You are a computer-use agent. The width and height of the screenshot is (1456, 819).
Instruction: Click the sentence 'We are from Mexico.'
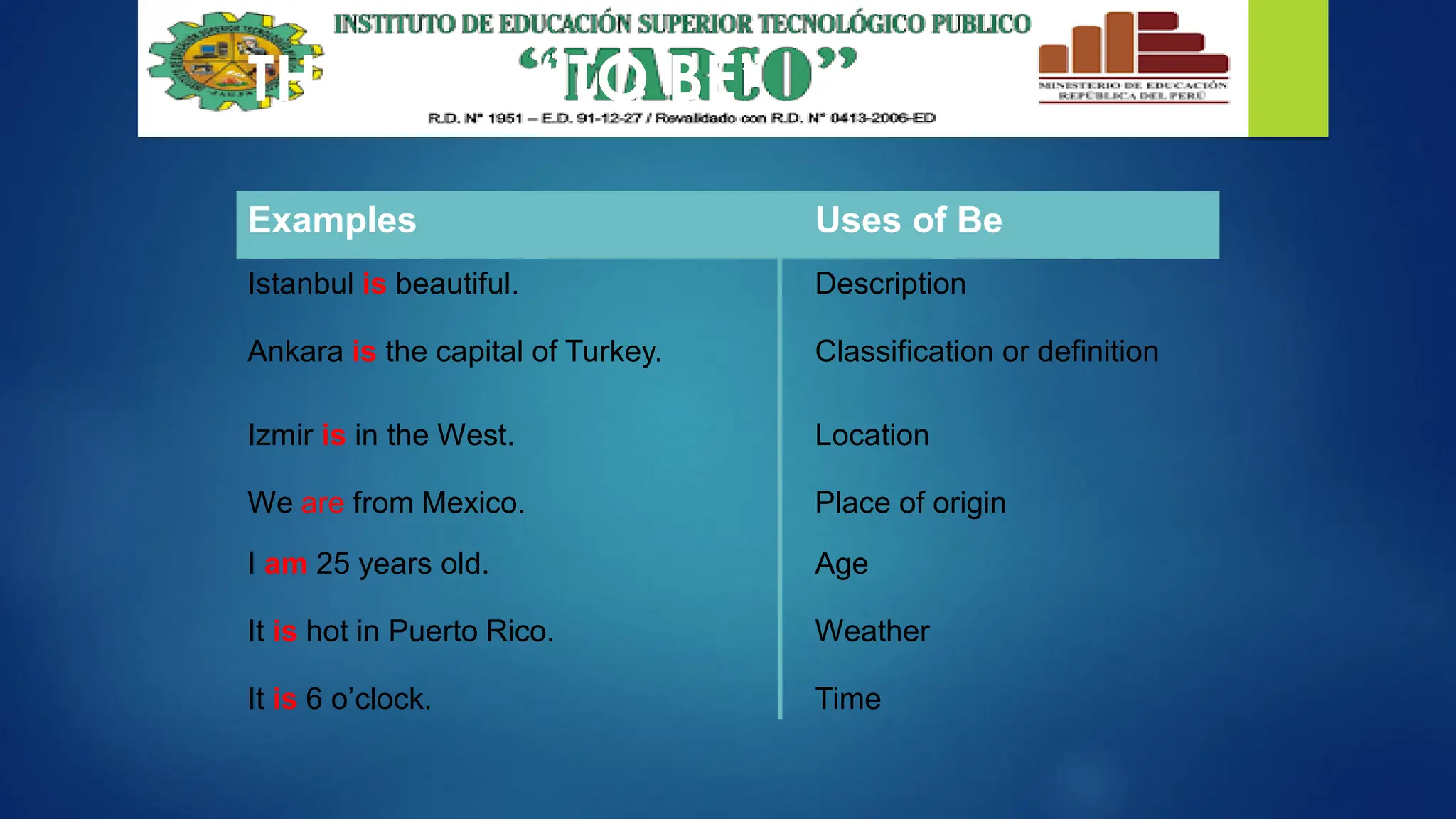click(x=386, y=503)
